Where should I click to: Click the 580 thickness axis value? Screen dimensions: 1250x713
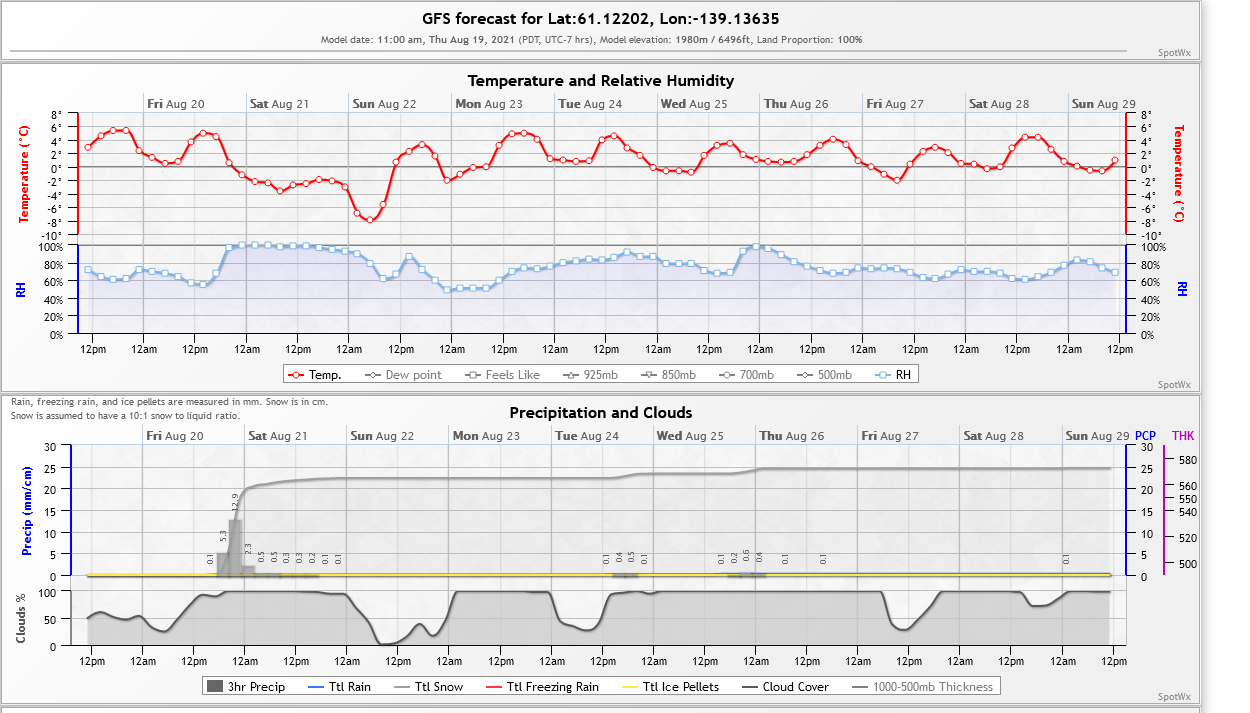pos(1188,460)
